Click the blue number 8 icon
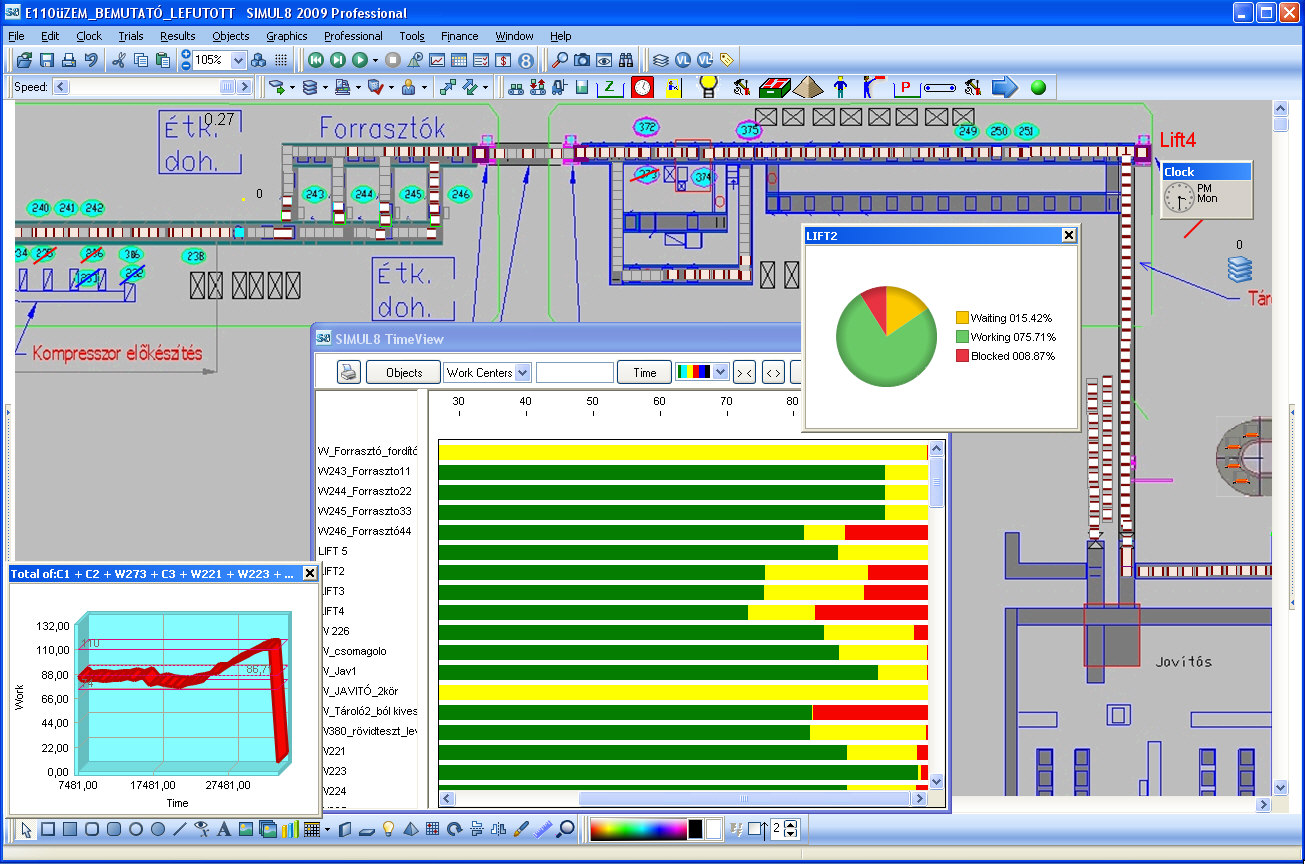 tap(526, 60)
